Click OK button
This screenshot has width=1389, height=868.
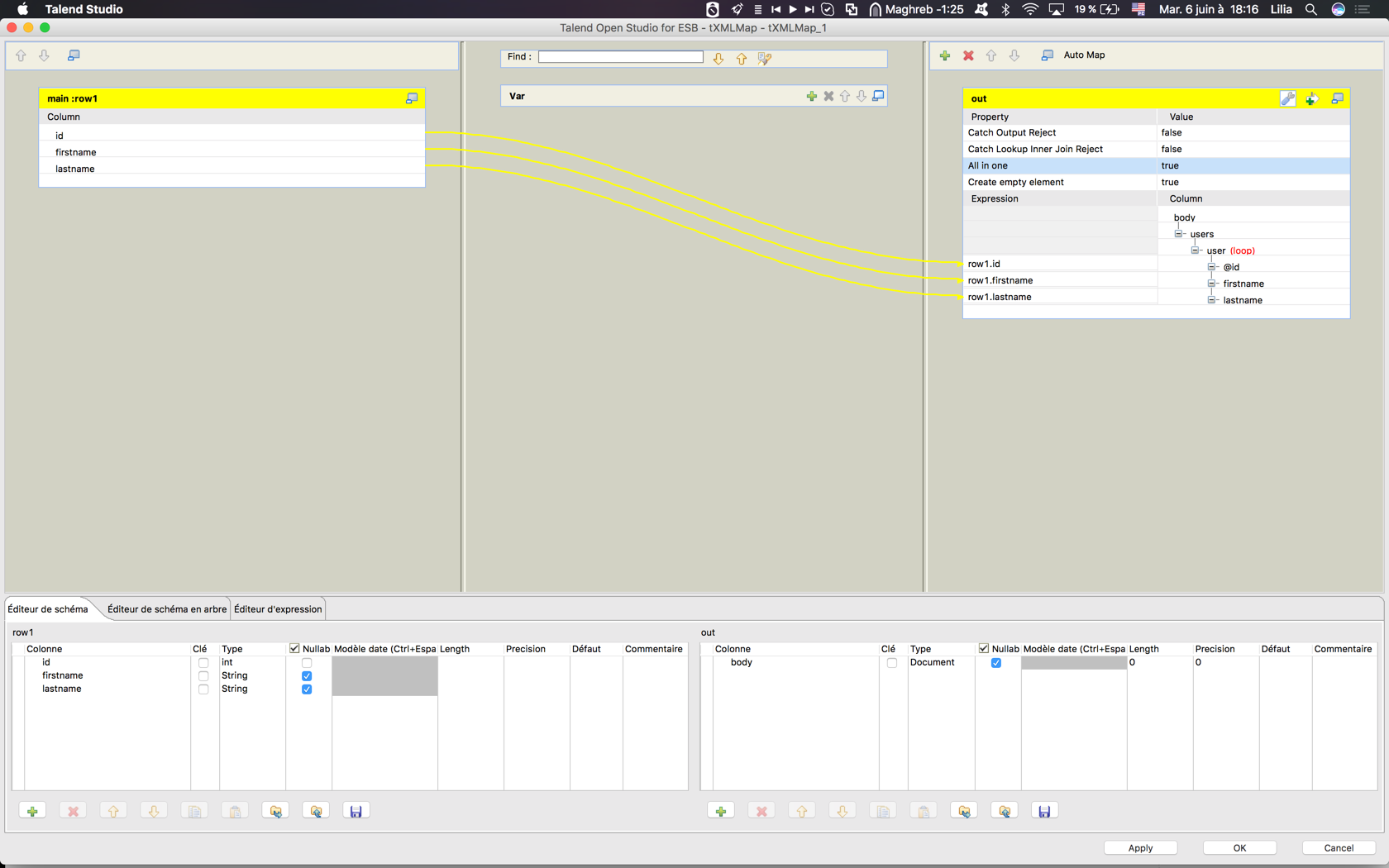click(1239, 848)
